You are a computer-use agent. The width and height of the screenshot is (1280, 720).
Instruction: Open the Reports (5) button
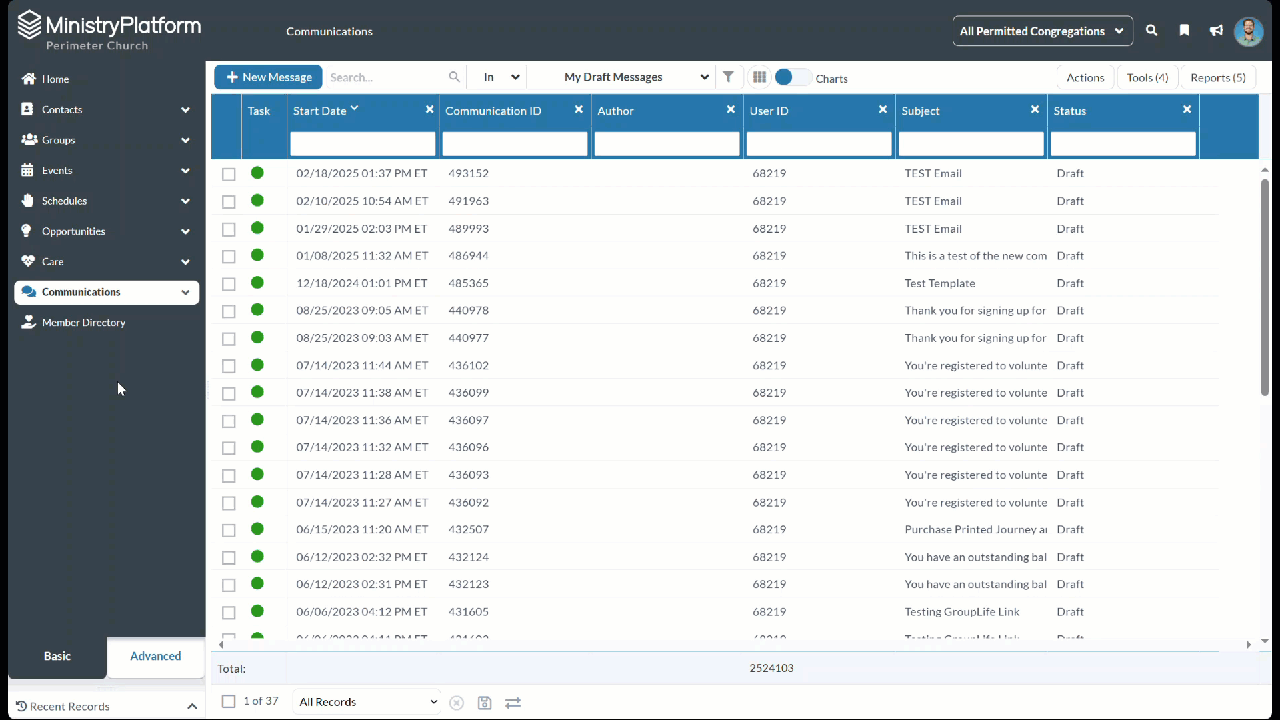pos(1218,77)
